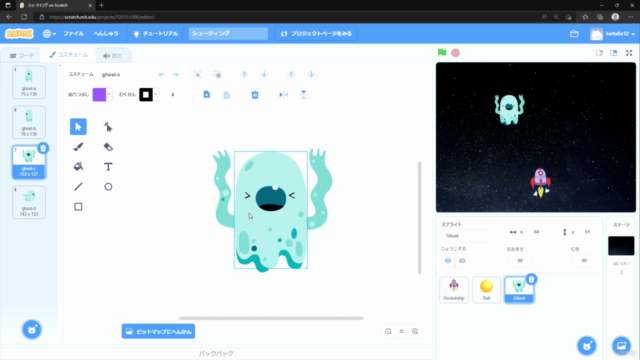The height and width of the screenshot is (360, 640).
Task: Open the ファイル menu
Action: pyautogui.click(x=73, y=33)
